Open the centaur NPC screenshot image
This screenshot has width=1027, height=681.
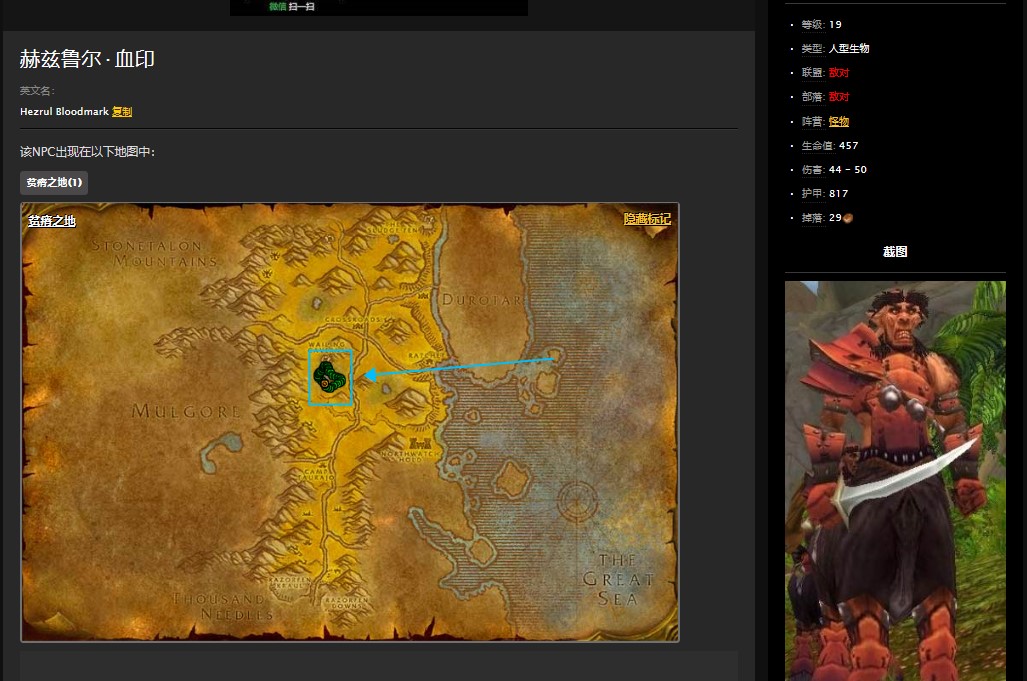(895, 480)
